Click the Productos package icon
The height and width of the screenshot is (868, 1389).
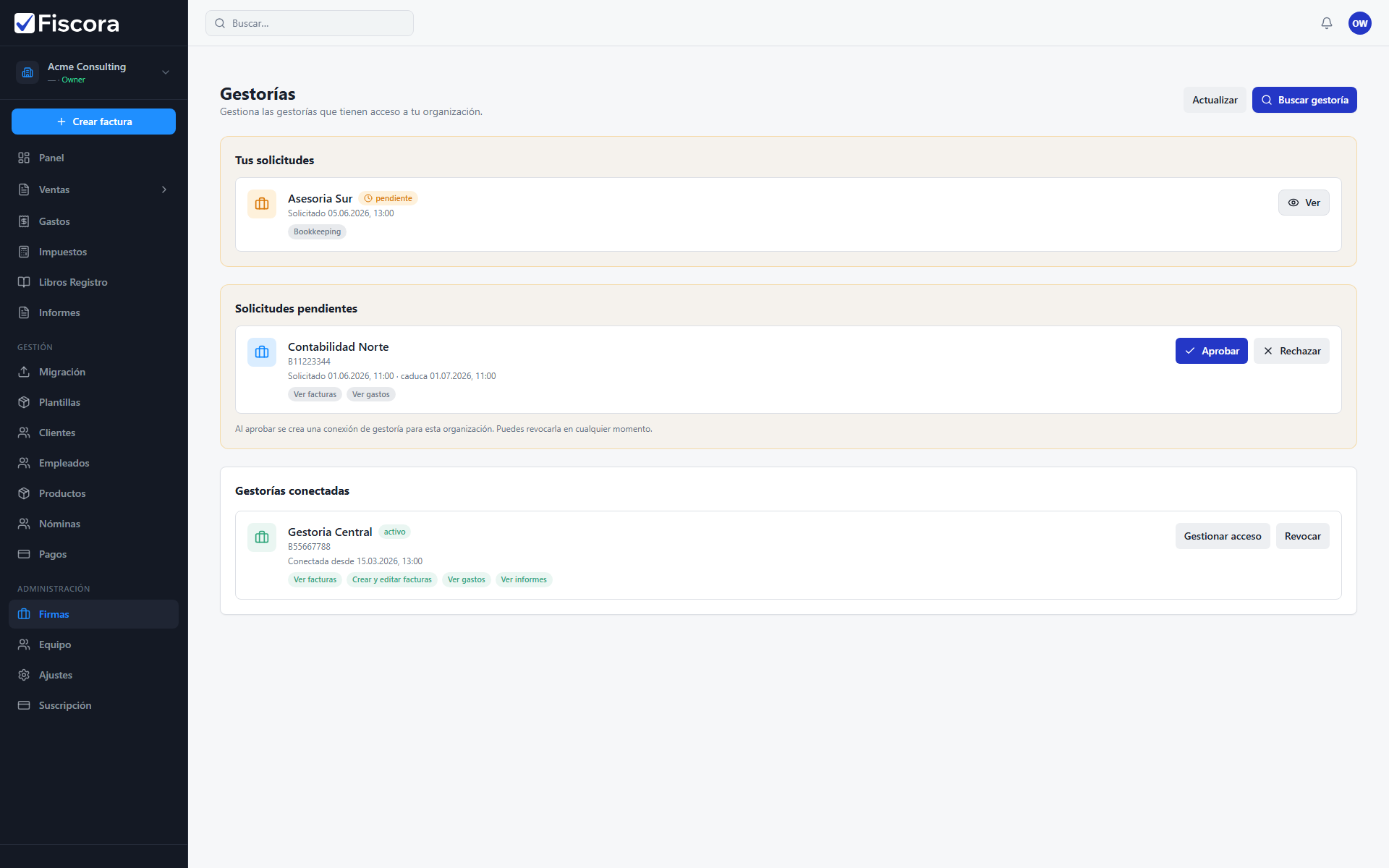24,493
